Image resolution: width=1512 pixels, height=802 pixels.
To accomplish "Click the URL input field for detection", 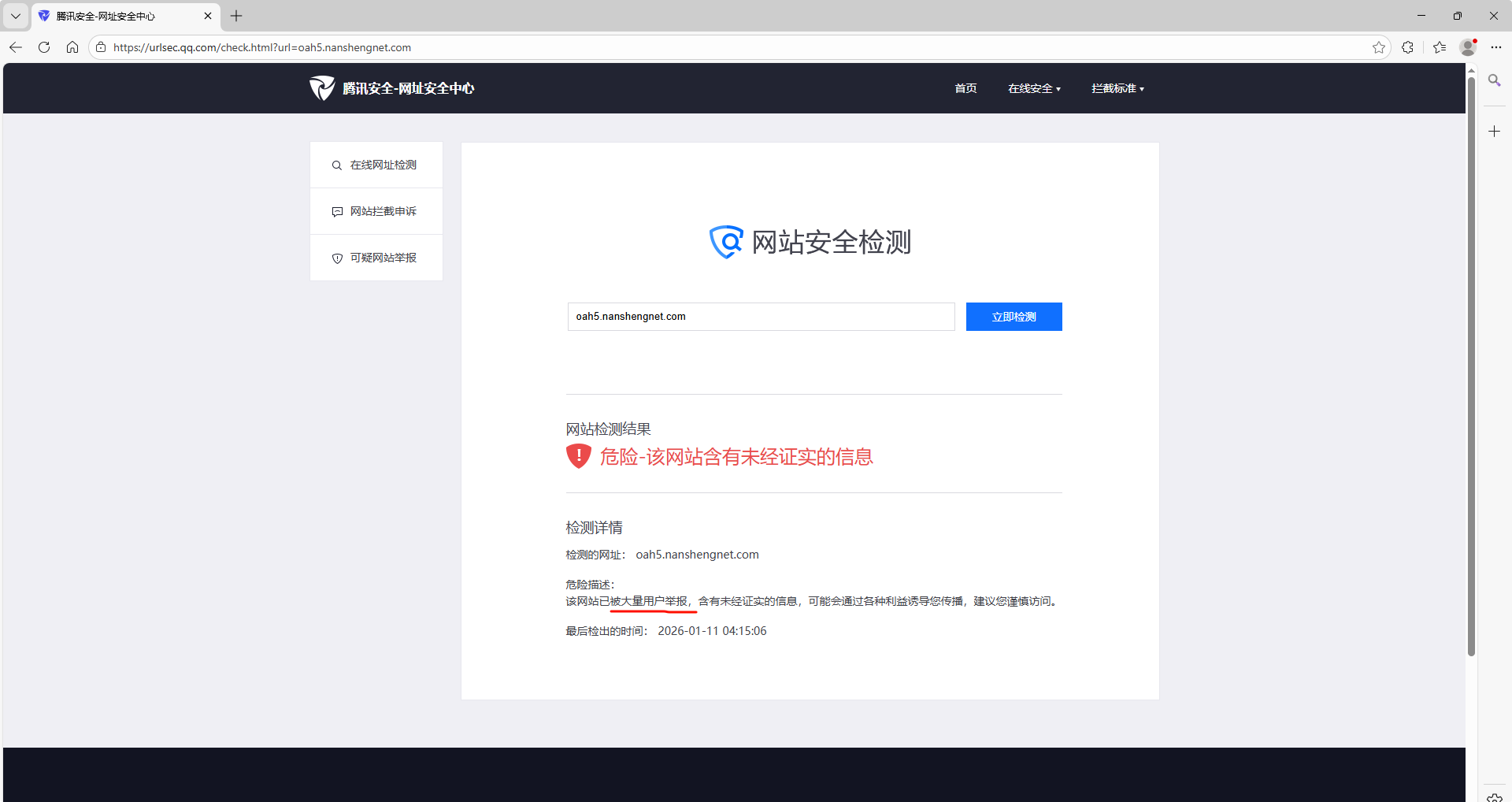I will click(761, 317).
